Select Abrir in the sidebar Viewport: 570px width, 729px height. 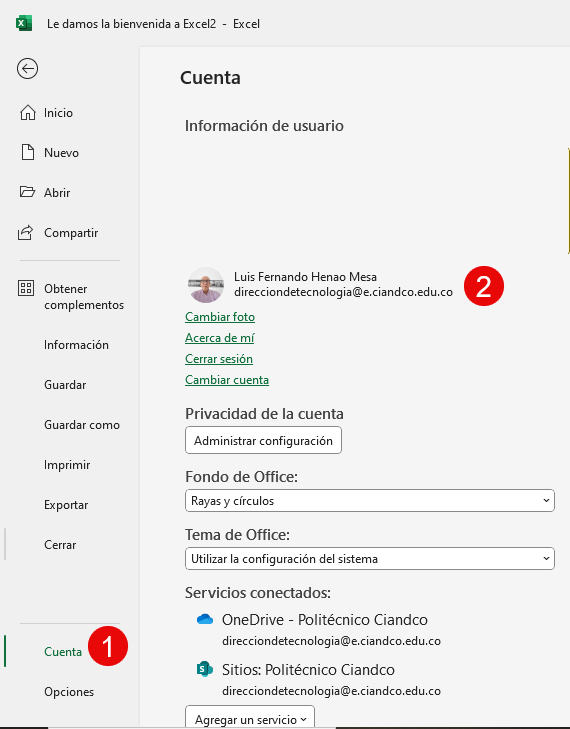pos(57,192)
